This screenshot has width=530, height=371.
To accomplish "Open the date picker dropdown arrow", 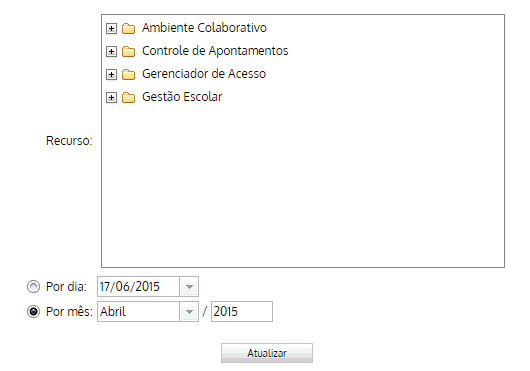I will click(189, 287).
